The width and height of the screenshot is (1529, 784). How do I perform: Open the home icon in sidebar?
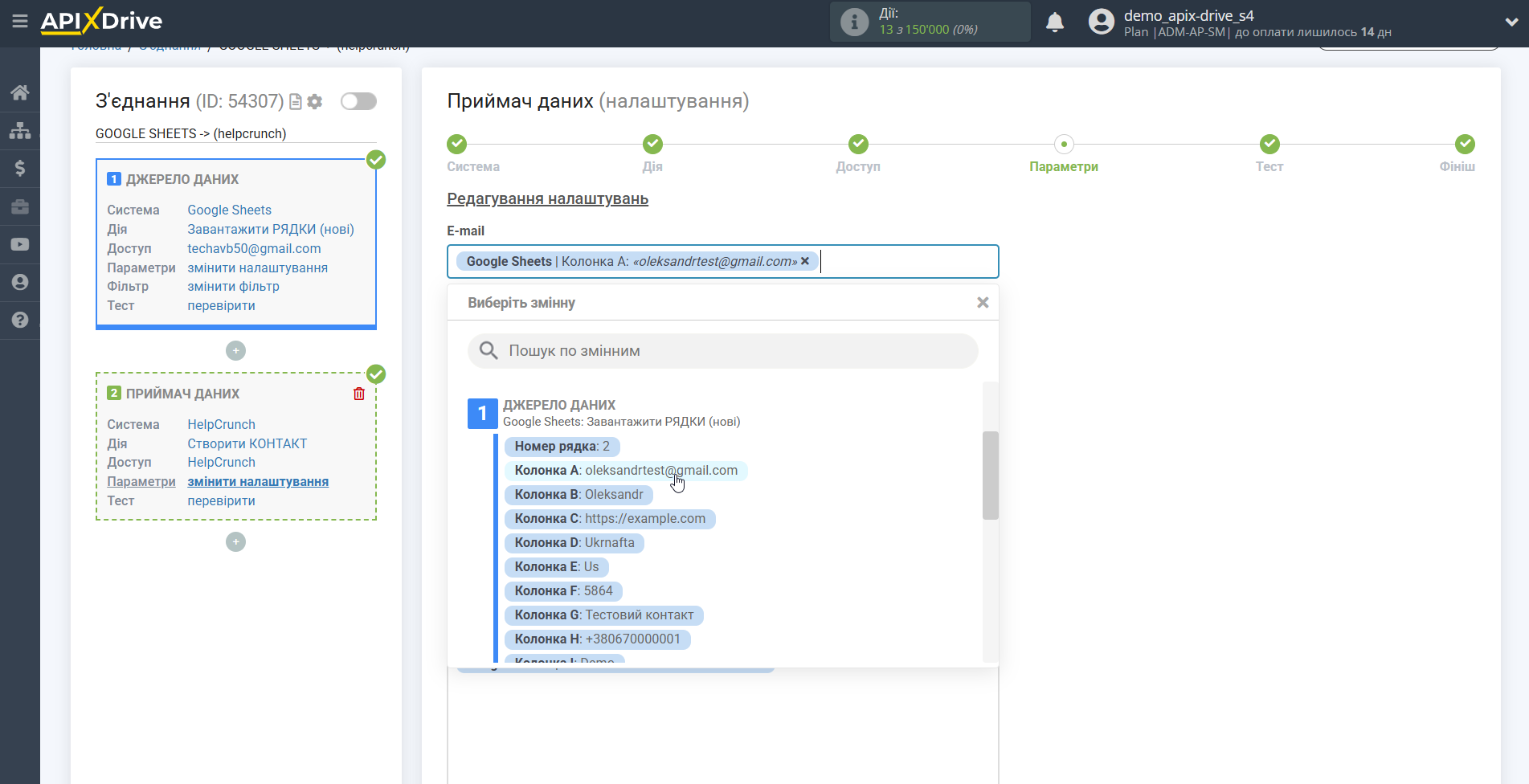[20, 92]
